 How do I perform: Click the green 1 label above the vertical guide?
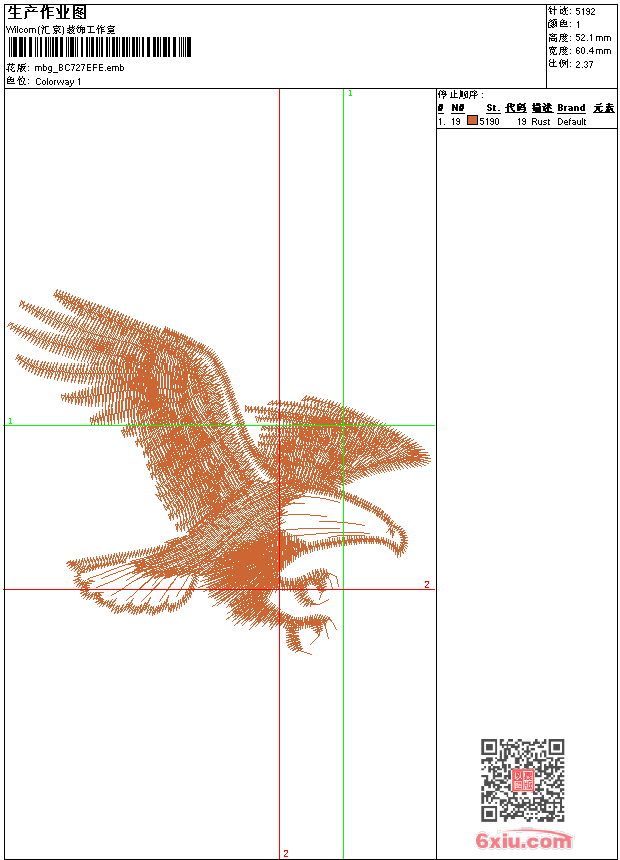350,93
